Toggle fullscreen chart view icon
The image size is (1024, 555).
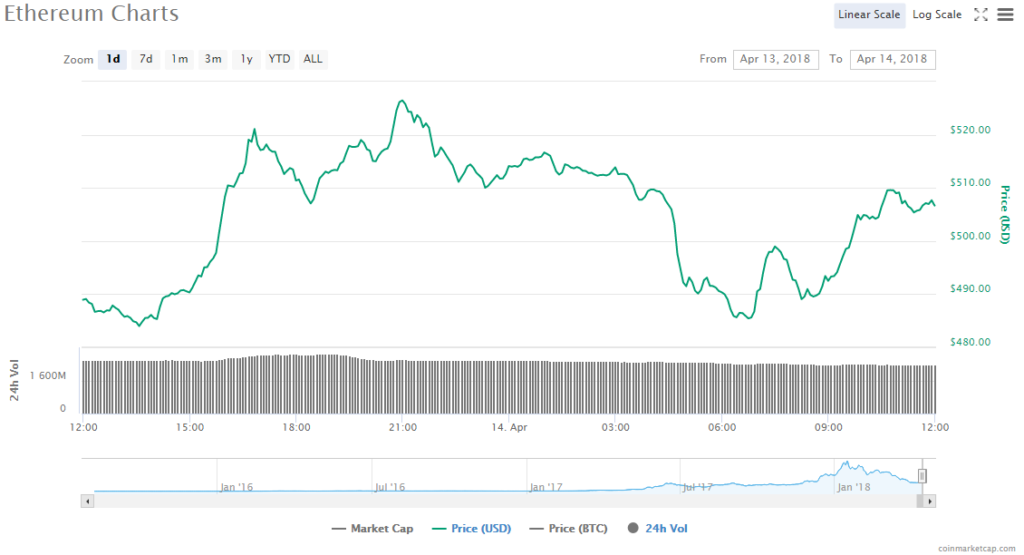pos(980,15)
